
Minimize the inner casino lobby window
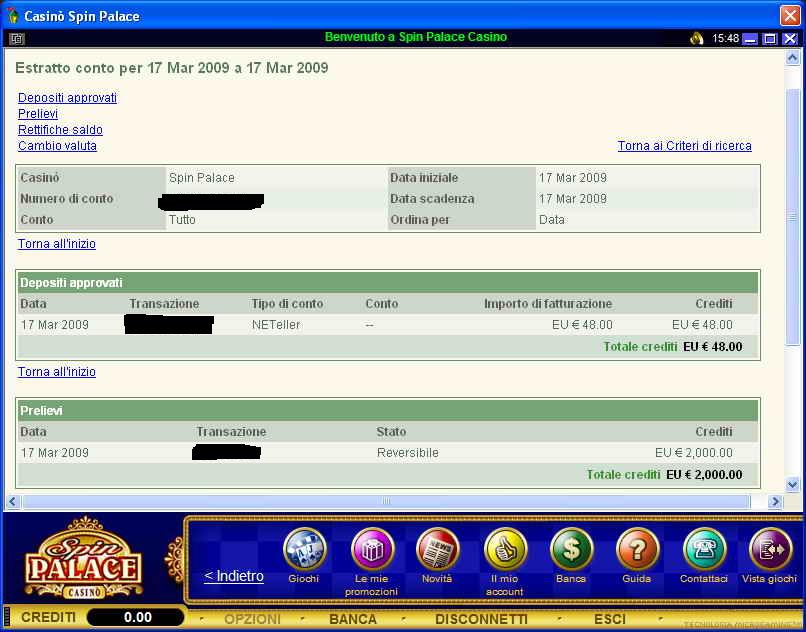(x=750, y=39)
